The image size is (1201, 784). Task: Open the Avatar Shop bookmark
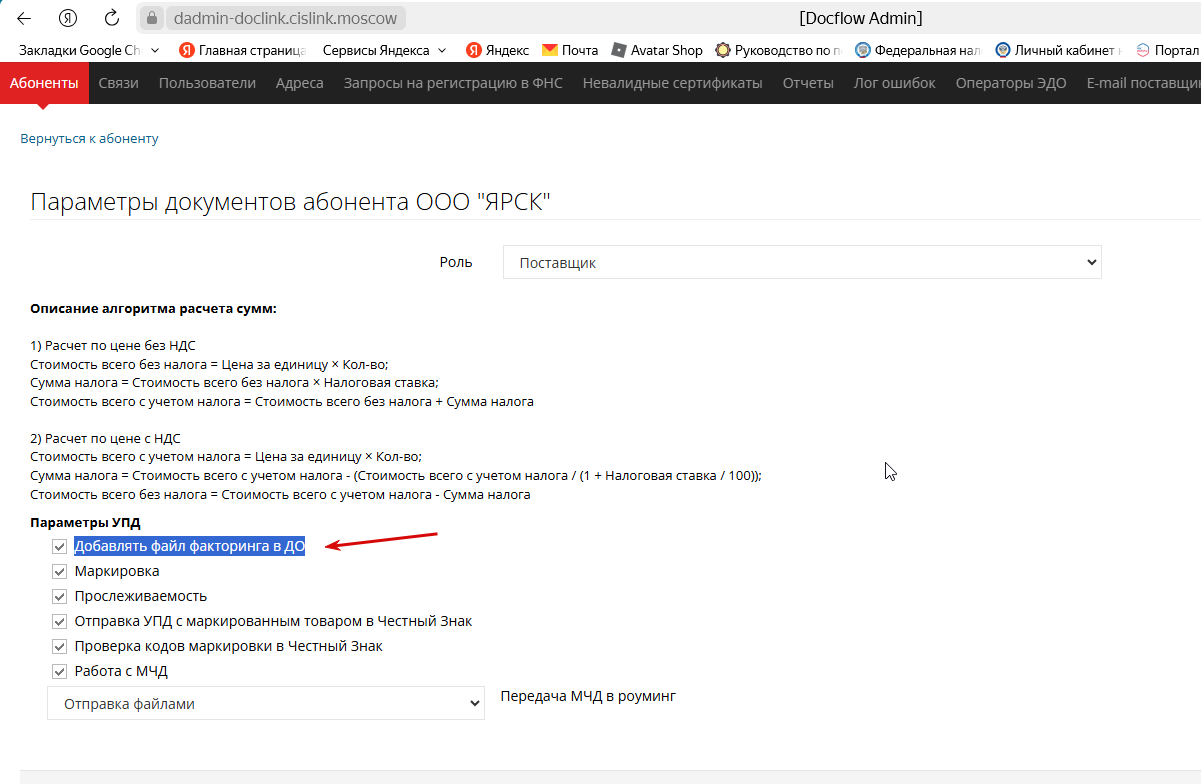coord(657,50)
